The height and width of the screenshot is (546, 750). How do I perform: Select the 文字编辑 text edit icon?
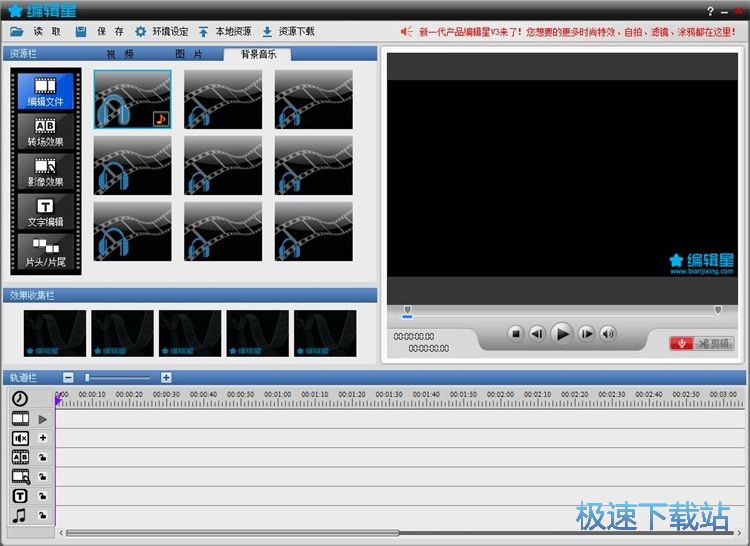click(45, 212)
